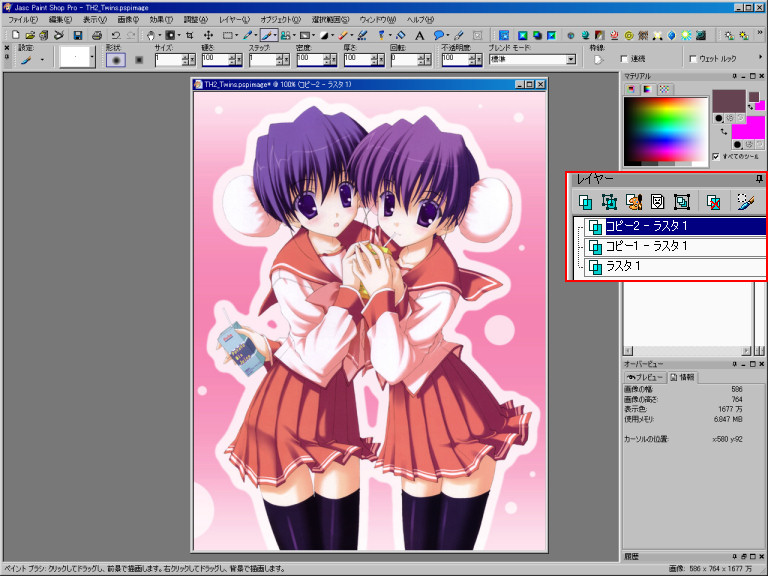Image resolution: width=768 pixels, height=576 pixels.
Task: Click New Mask Layer icon in layer panel
Action: coord(657,202)
